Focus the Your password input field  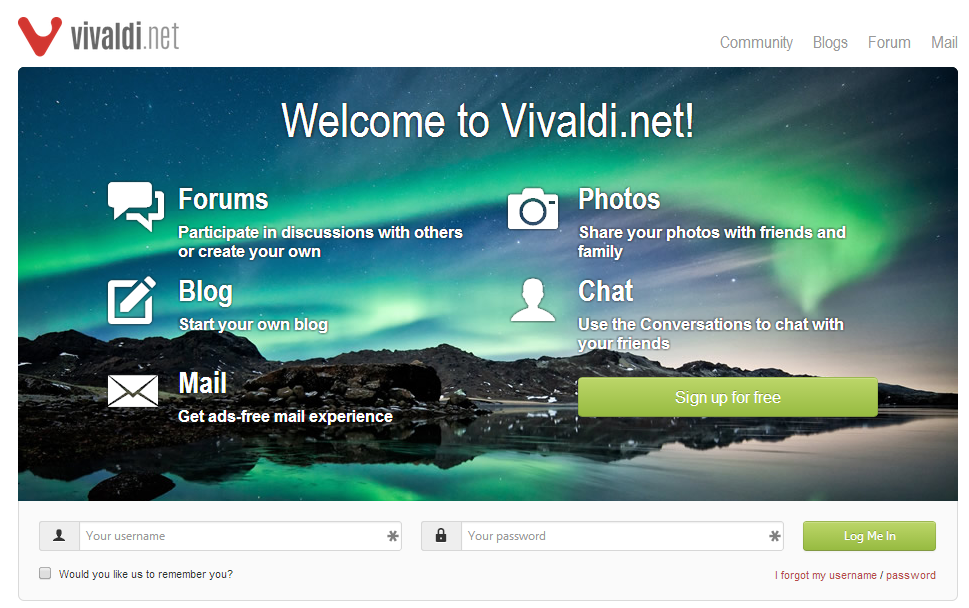[622, 536]
